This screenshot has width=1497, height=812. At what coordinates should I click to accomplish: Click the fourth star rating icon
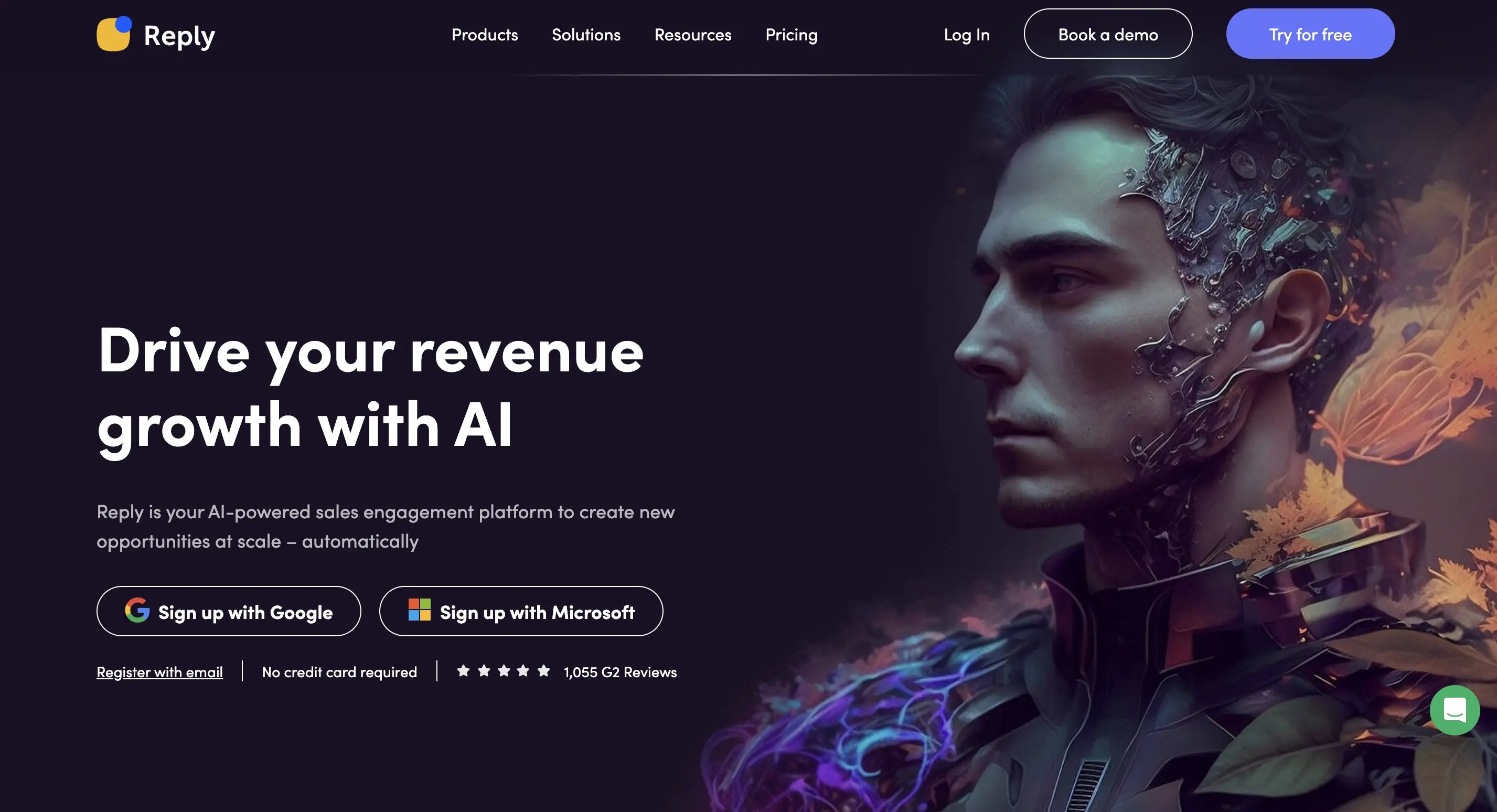pos(523,670)
